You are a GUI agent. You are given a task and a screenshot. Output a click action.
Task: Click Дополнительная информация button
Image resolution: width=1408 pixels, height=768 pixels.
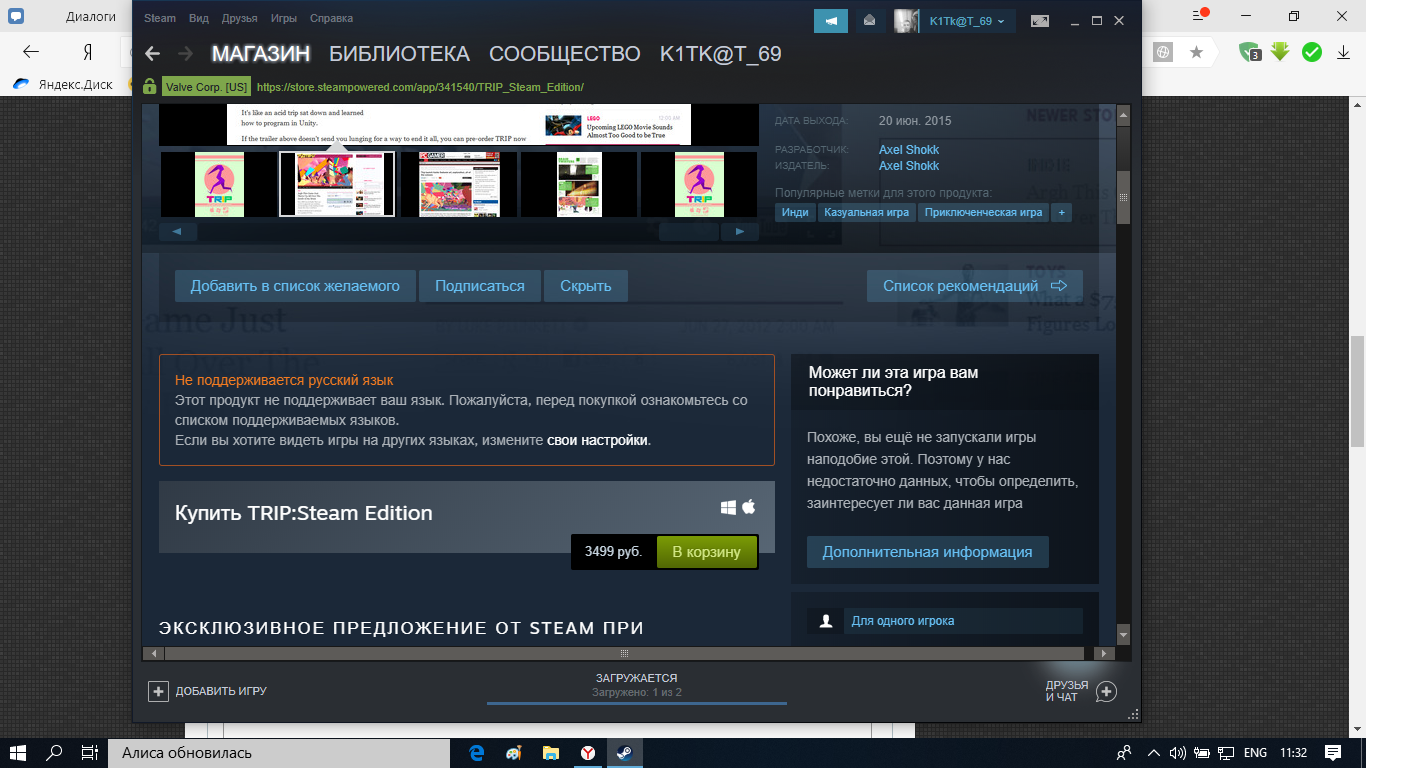[927, 552]
